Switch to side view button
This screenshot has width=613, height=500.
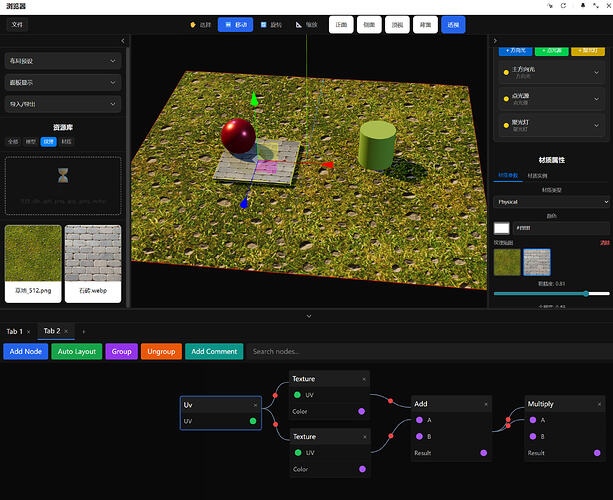(x=369, y=25)
